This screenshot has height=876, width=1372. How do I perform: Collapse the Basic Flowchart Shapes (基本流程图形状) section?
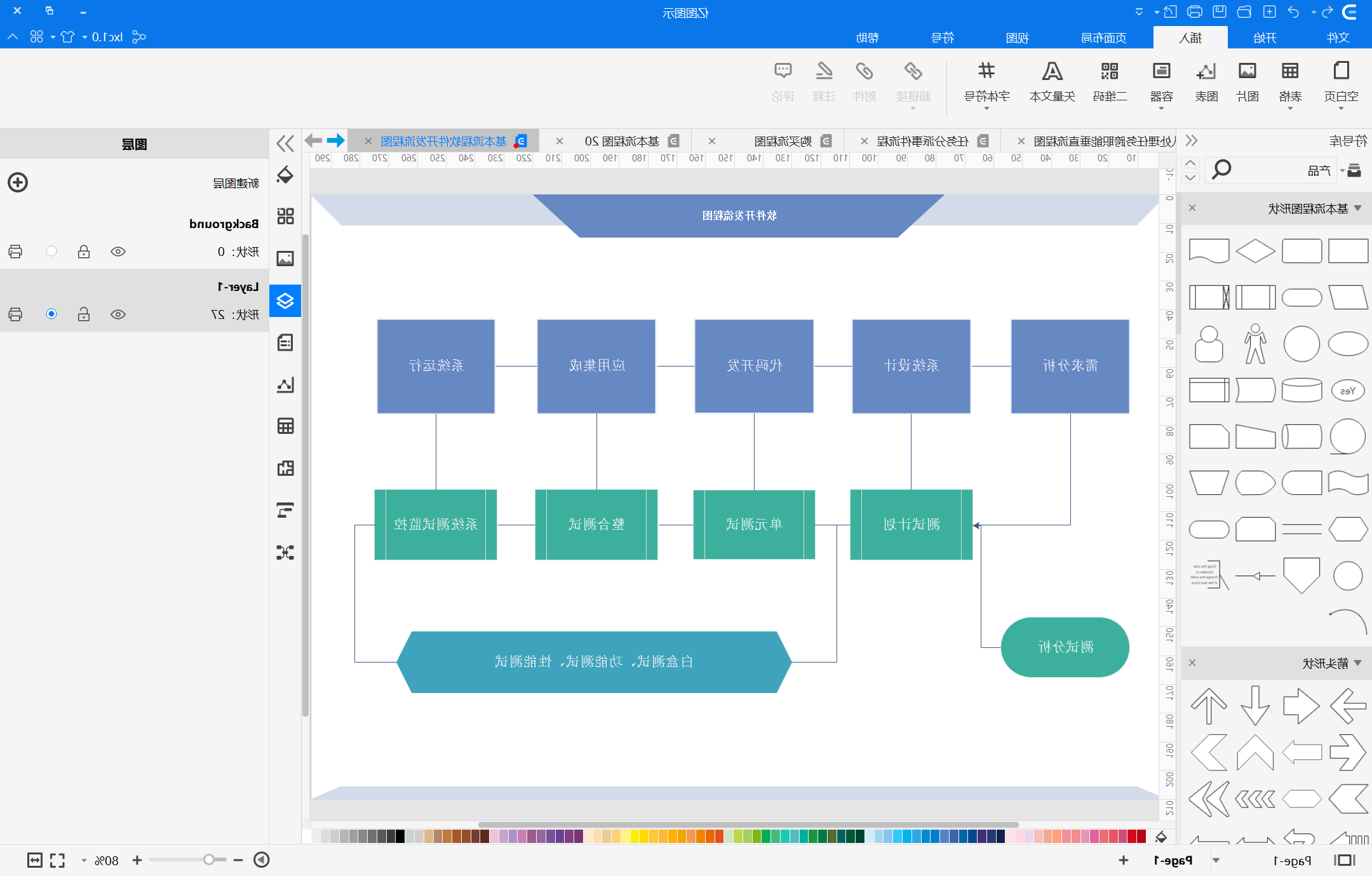(1358, 208)
